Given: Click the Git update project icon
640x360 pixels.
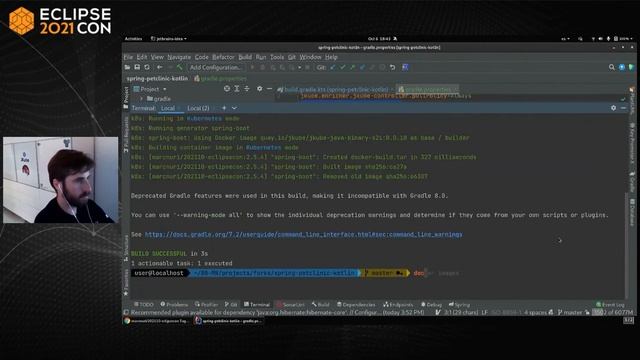Looking at the screenshot, I should [333, 67].
